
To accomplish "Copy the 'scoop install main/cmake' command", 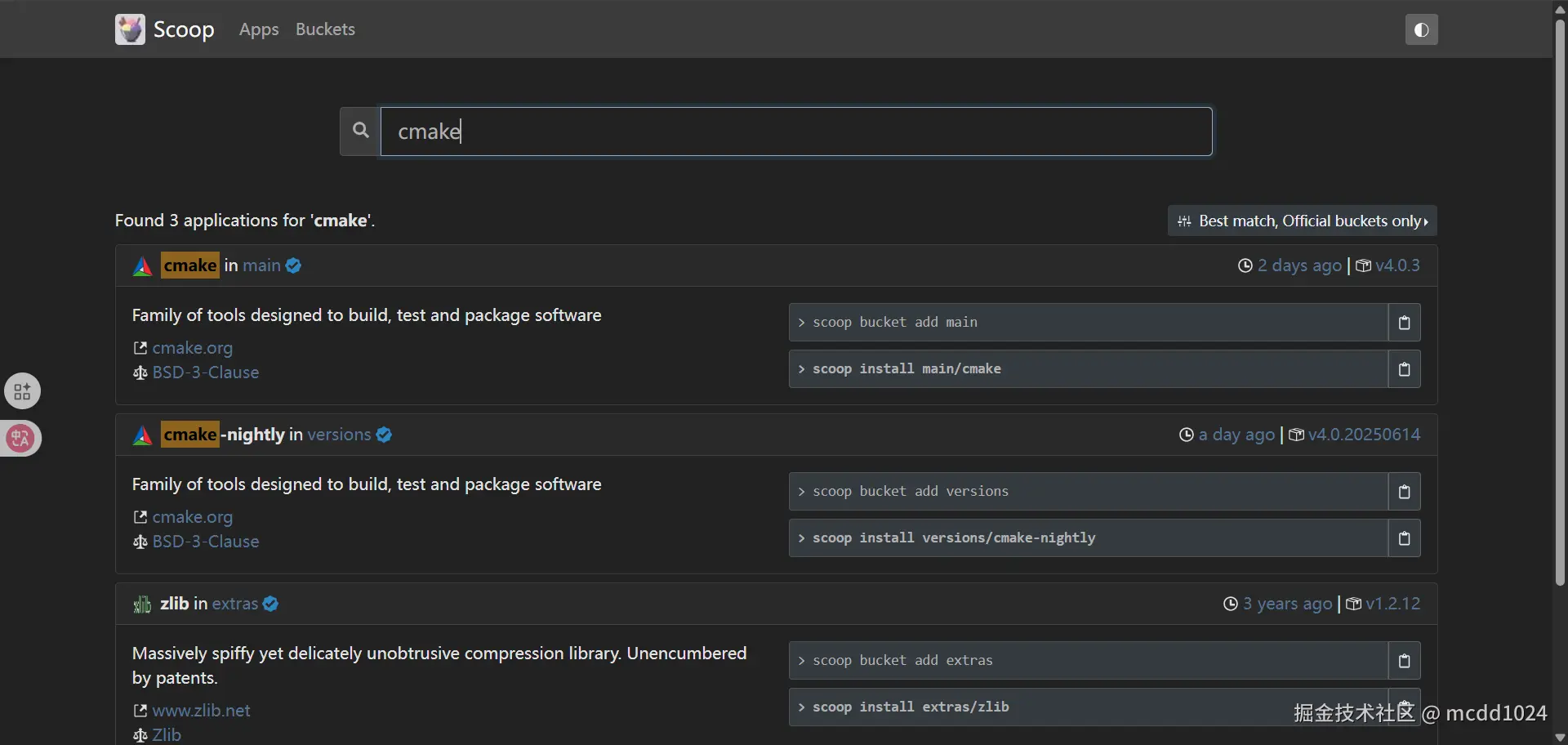I will click(1404, 369).
